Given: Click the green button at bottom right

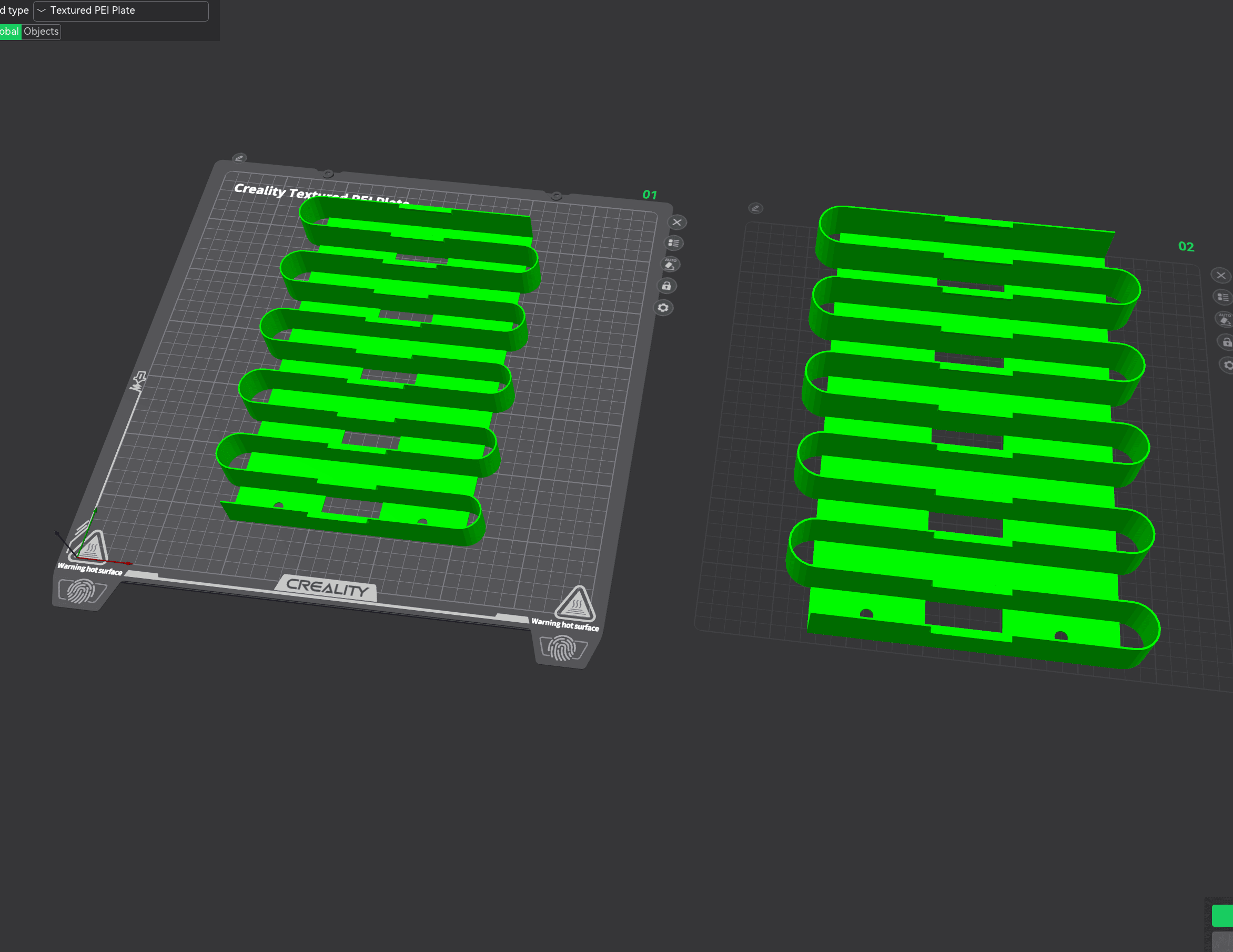Looking at the screenshot, I should pos(1223,915).
